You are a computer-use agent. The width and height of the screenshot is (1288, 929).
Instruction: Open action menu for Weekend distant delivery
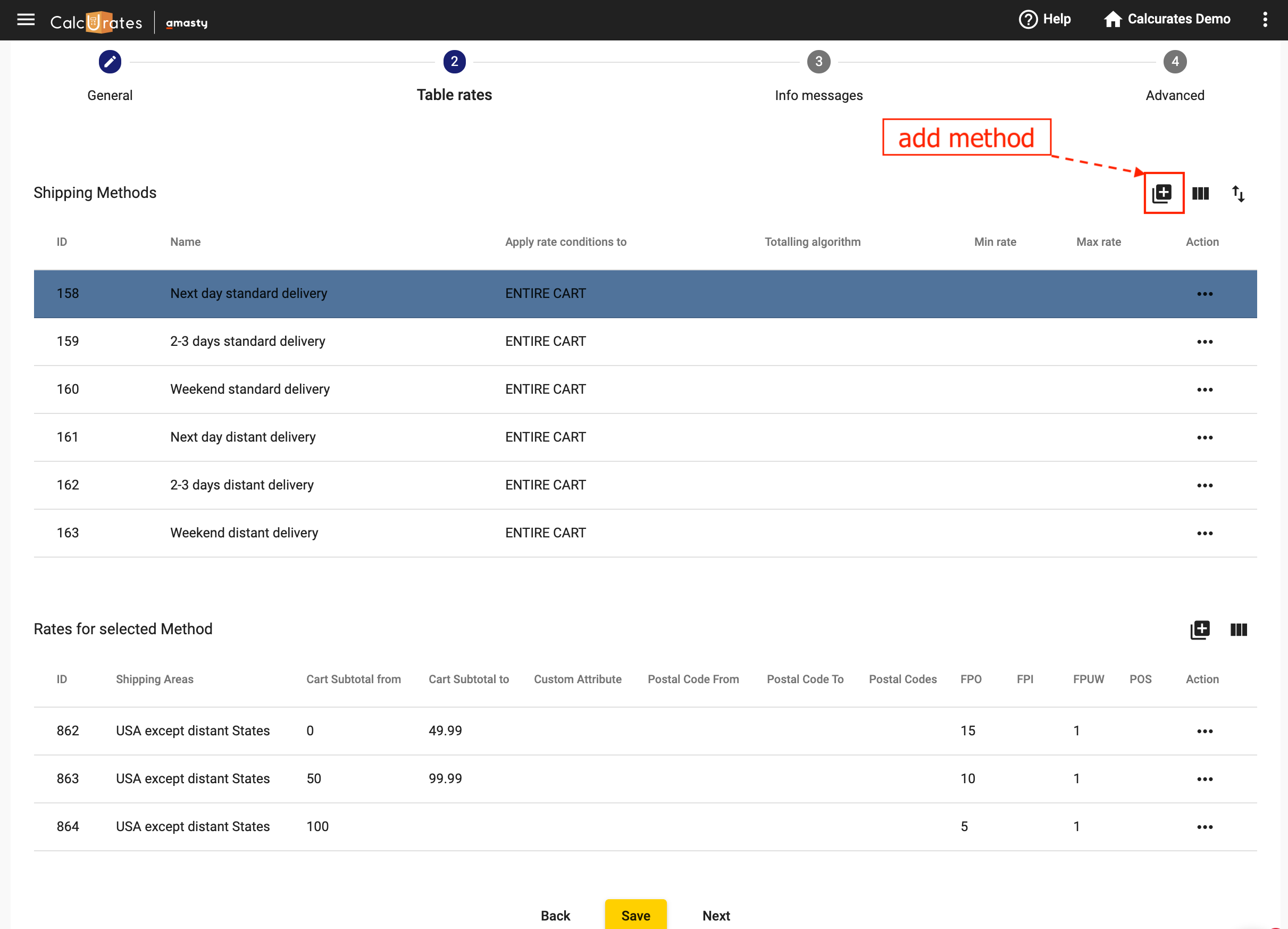pos(1205,533)
